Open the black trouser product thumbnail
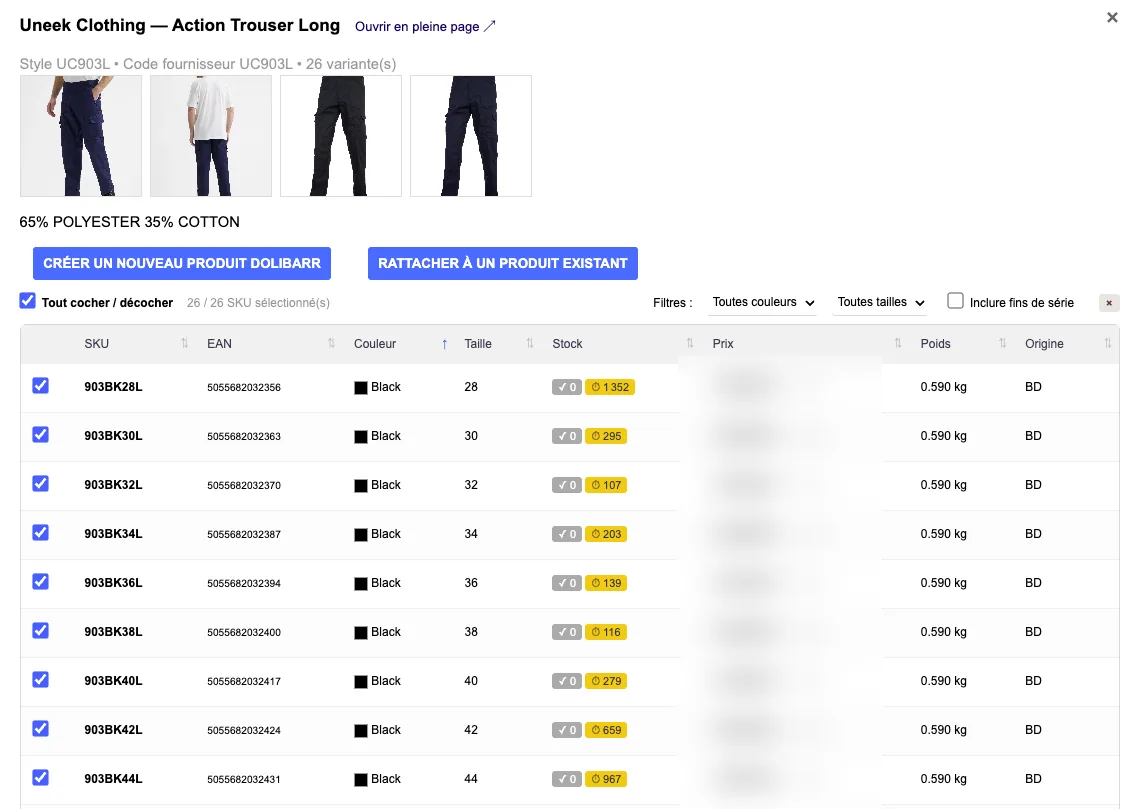The image size is (1131, 809). 340,136
